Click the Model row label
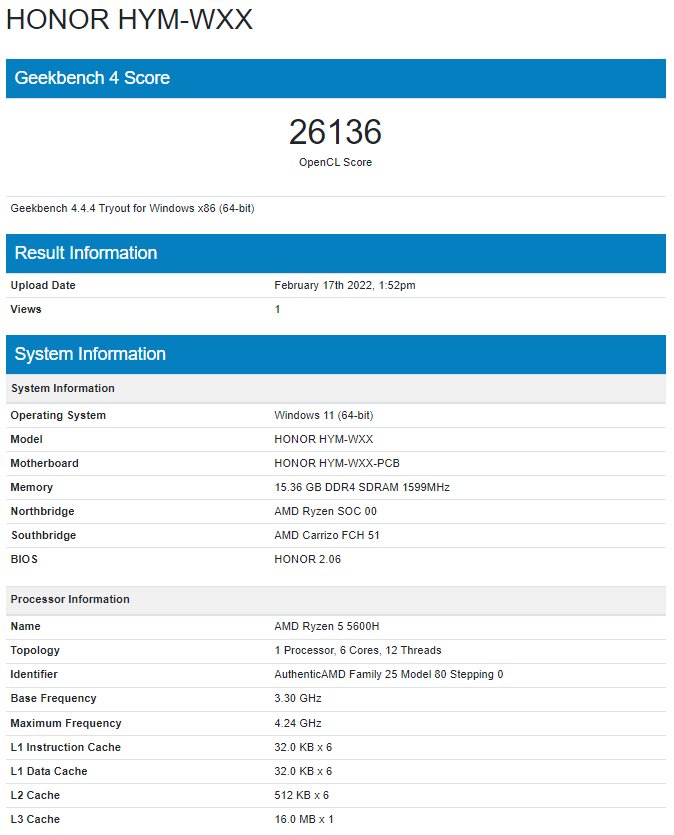Image resolution: width=674 pixels, height=835 pixels. [x=27, y=439]
